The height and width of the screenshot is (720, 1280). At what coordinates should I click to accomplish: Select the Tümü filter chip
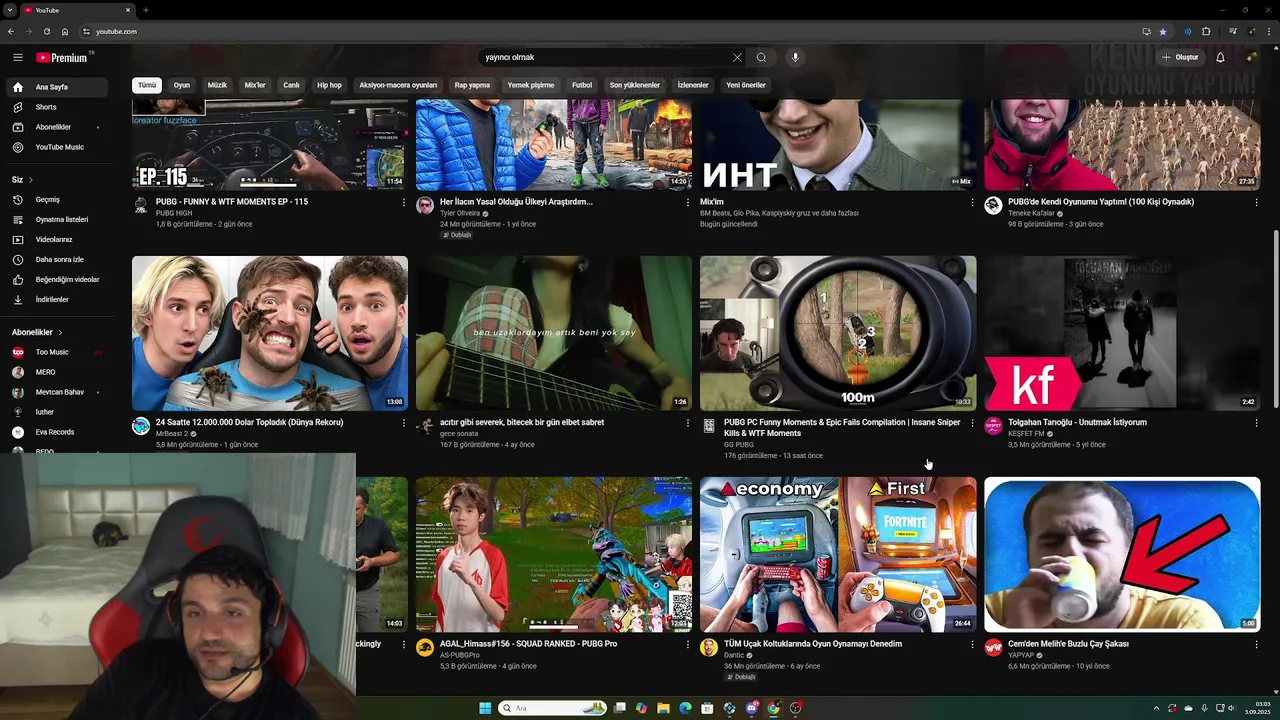[147, 85]
